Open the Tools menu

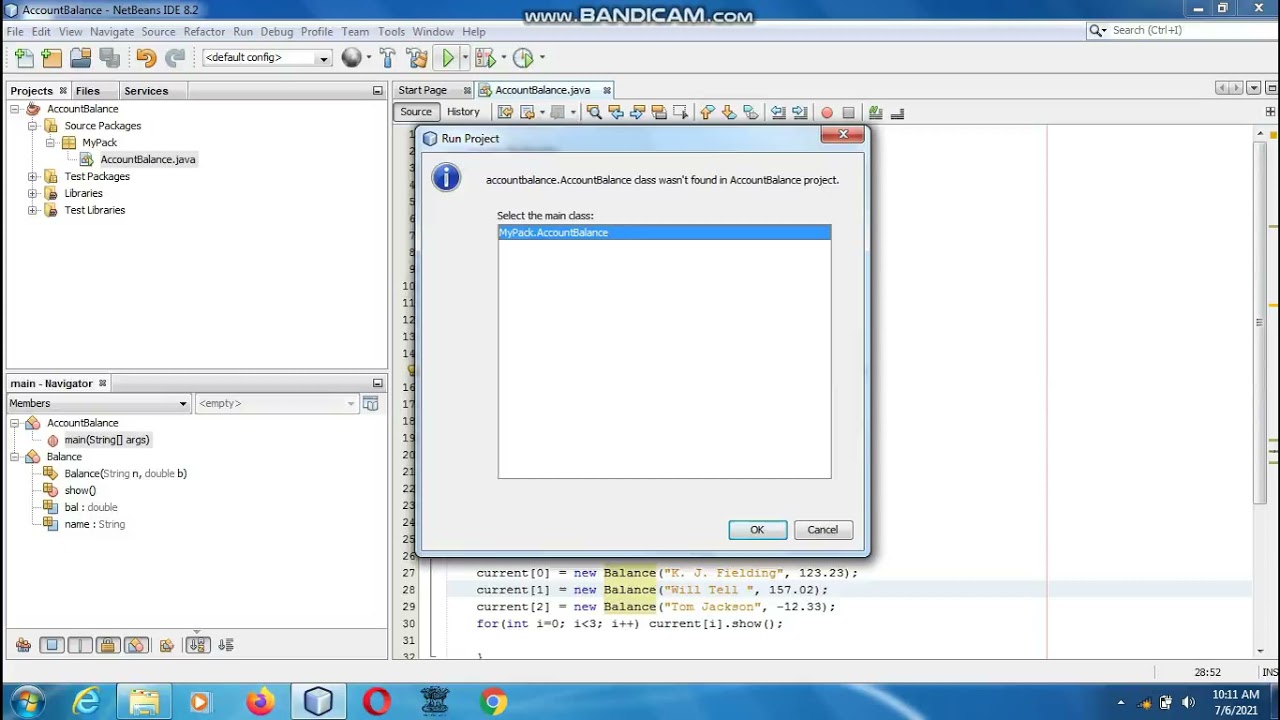[391, 31]
